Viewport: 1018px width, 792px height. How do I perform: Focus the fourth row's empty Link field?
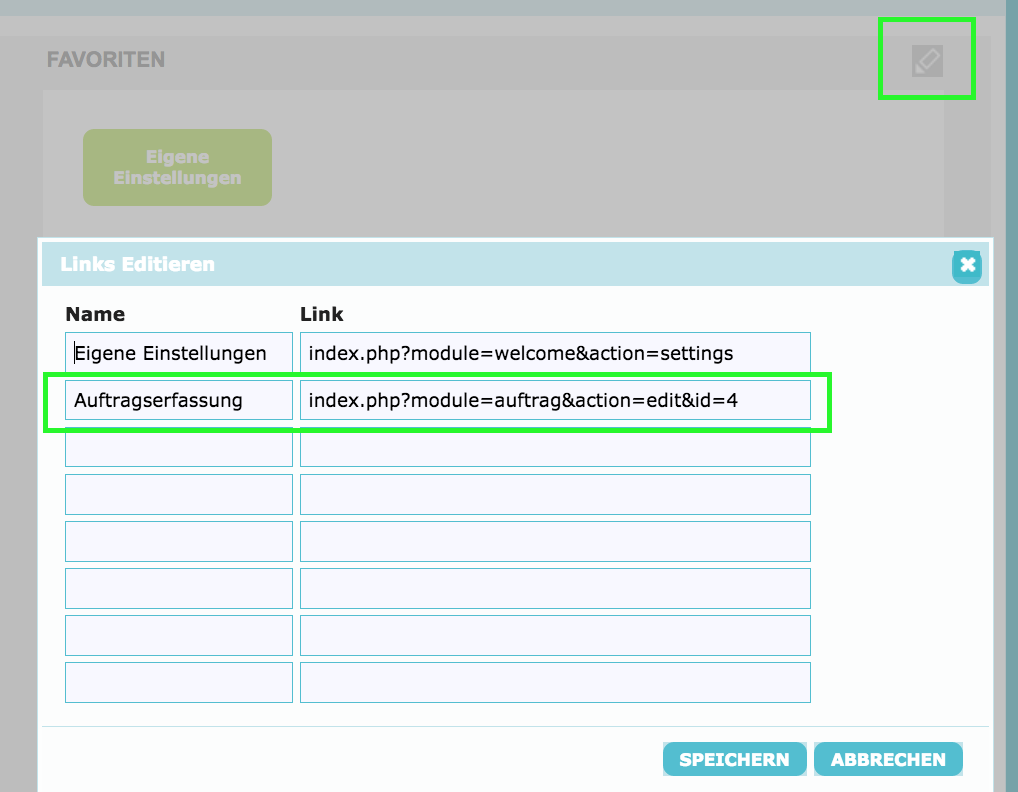pyautogui.click(x=555, y=494)
